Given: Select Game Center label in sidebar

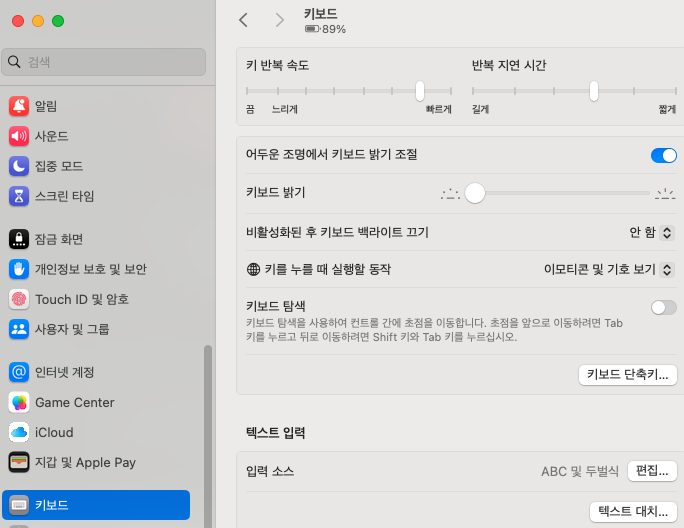Looking at the screenshot, I should click(75, 402).
